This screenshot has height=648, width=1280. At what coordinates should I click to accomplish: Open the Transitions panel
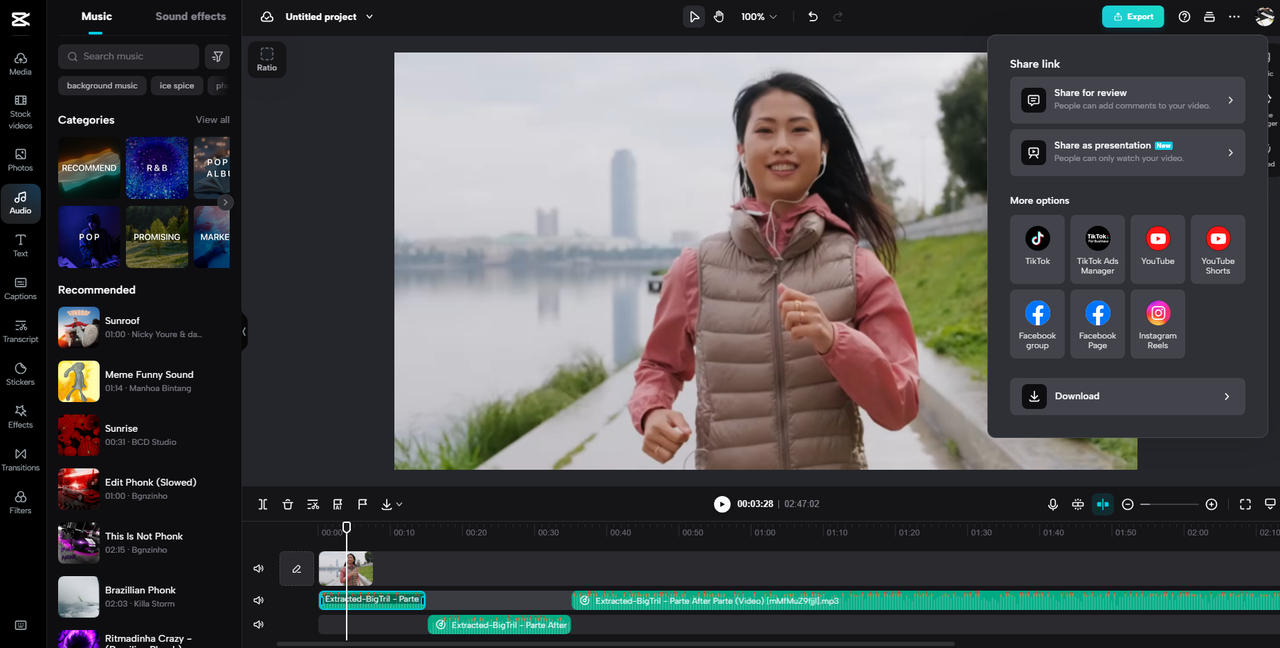pos(20,459)
